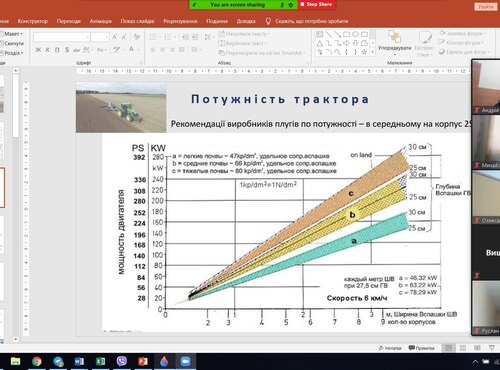Image resolution: width=500 pixels, height=370 pixels.
Task: Select the star shape in the gallery
Action: click(x=364, y=52)
